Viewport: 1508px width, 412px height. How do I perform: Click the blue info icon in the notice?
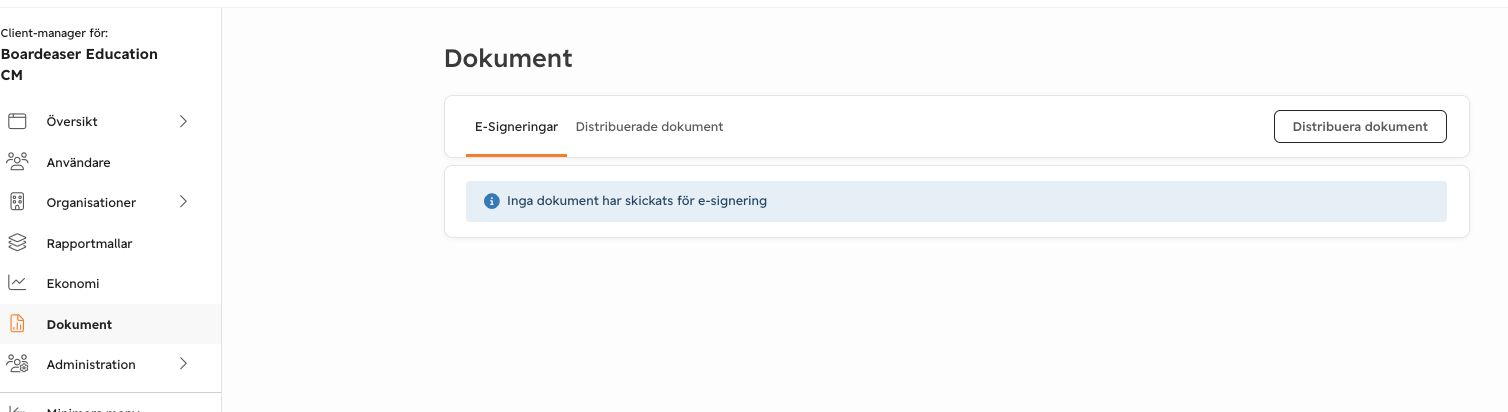tap(491, 201)
